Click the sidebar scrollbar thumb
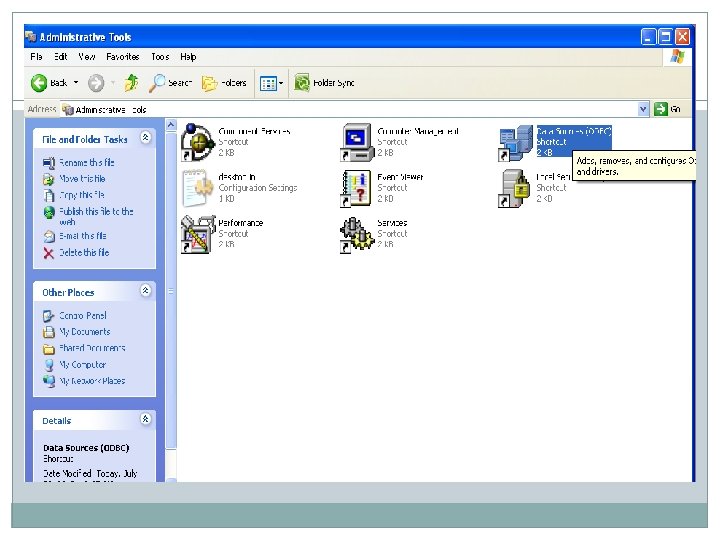Screen dimensions: 720x540 pyautogui.click(x=171, y=291)
